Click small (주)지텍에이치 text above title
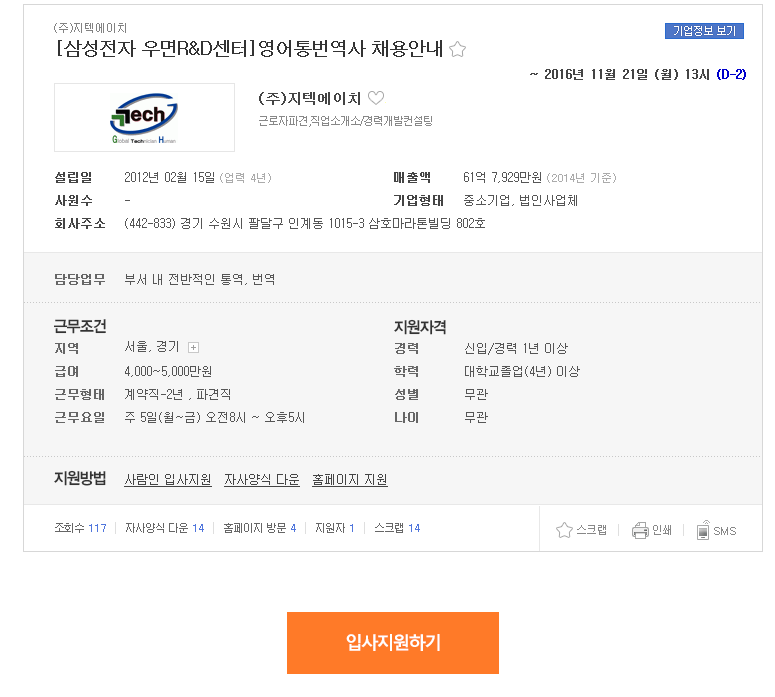The width and height of the screenshot is (775, 697). tap(90, 28)
